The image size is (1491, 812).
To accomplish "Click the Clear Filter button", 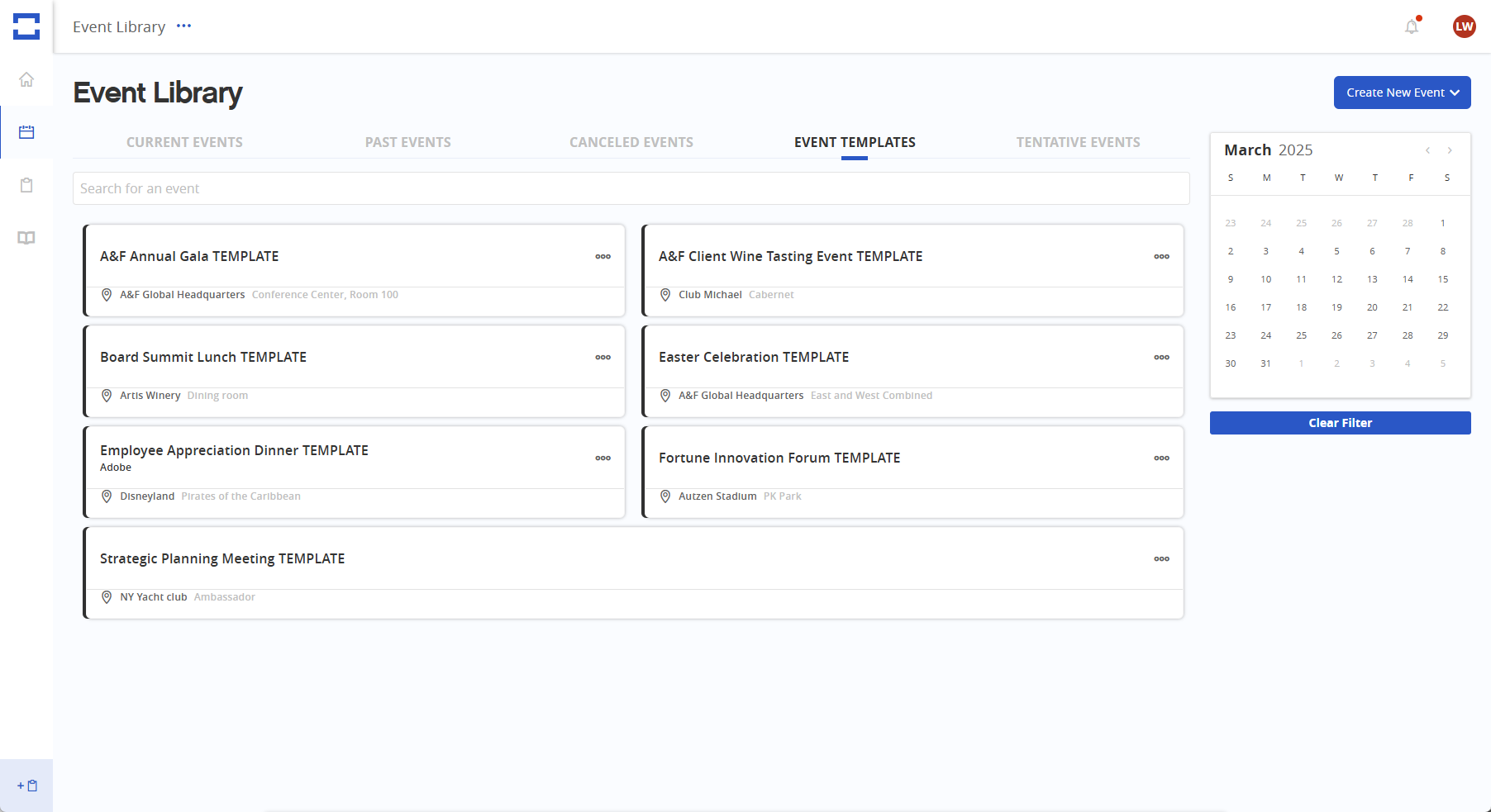I will 1340,423.
